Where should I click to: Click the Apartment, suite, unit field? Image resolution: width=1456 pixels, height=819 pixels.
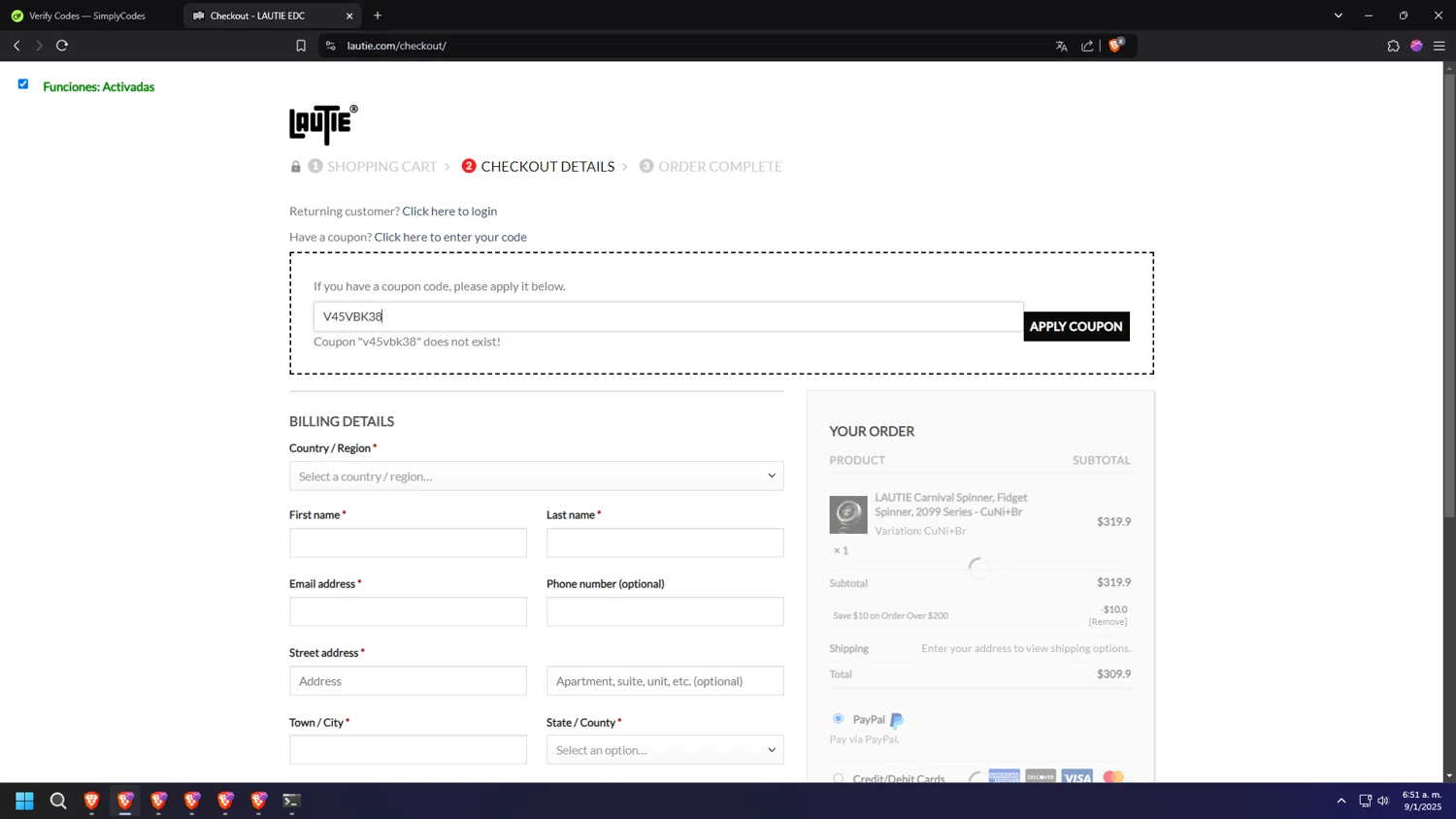click(x=665, y=680)
